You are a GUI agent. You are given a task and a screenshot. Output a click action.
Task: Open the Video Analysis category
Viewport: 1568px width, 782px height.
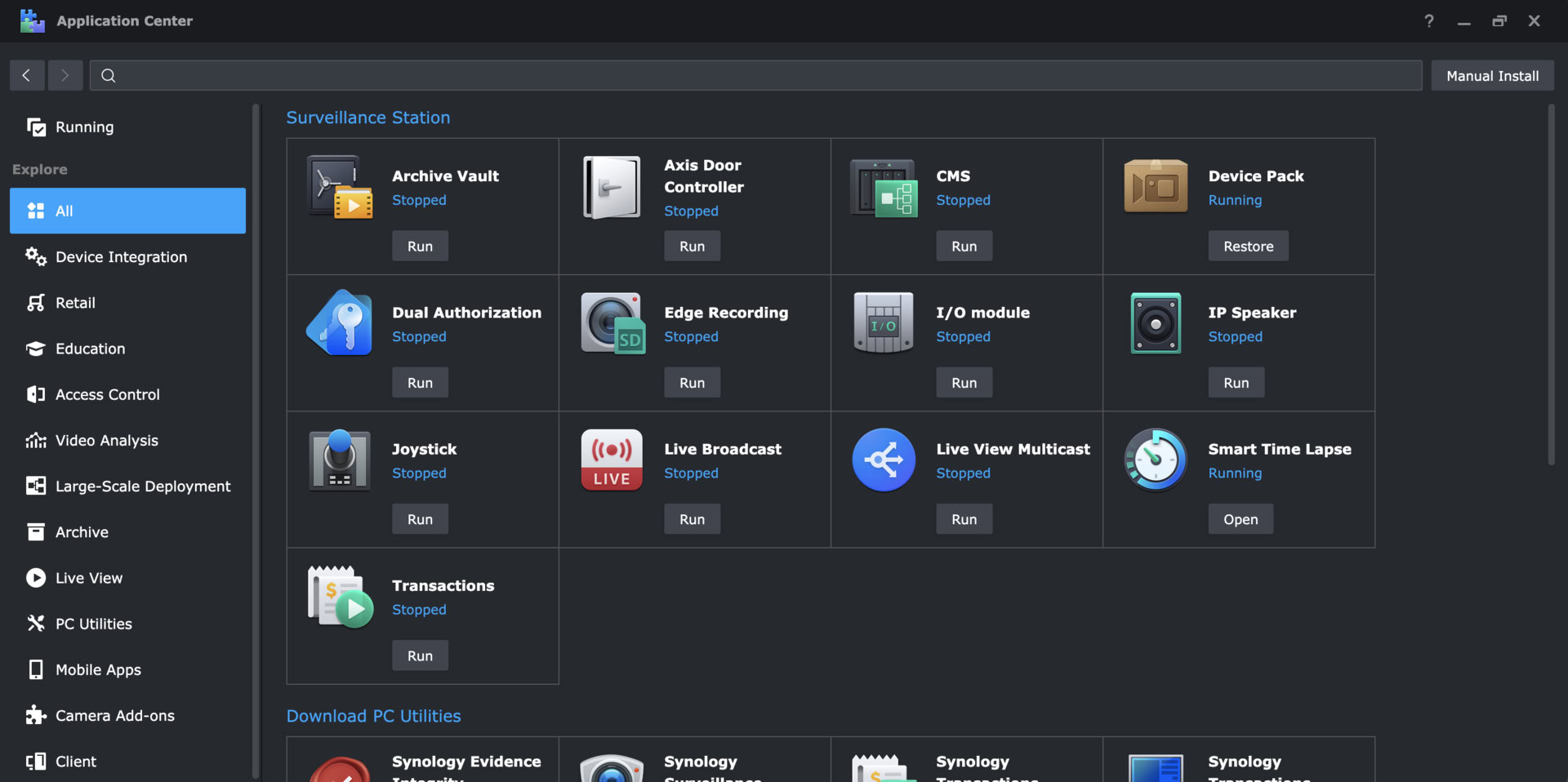click(127, 440)
